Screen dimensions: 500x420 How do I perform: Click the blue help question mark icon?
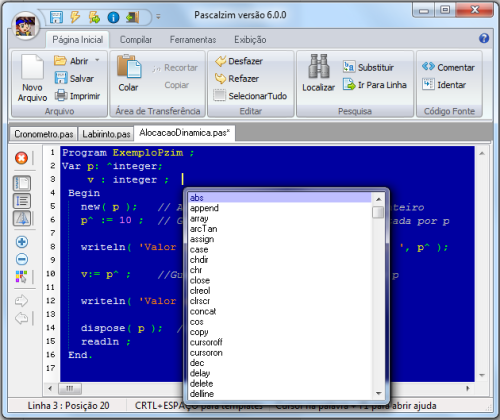(x=484, y=38)
